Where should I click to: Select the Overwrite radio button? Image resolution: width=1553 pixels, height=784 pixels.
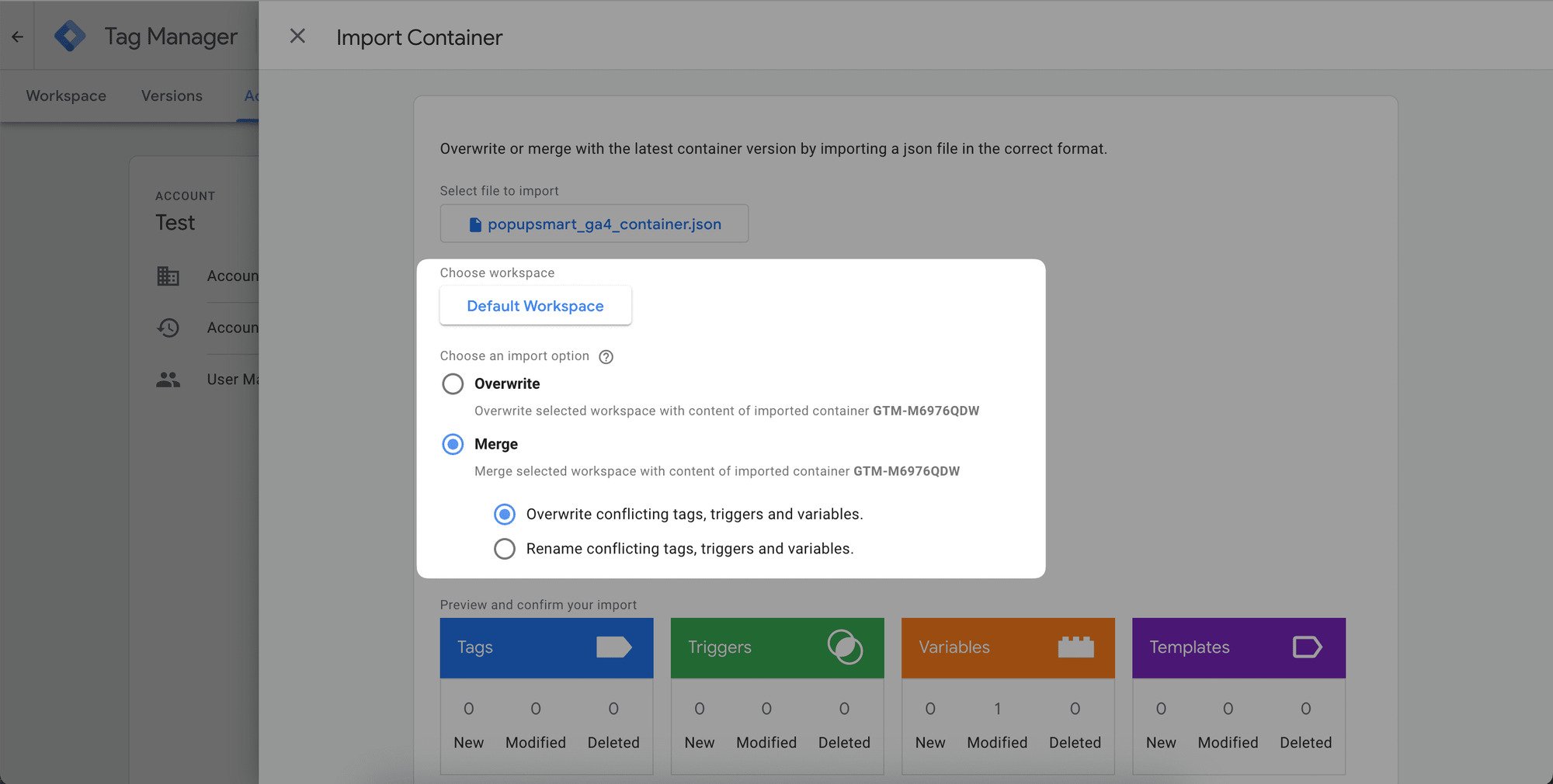coord(453,383)
